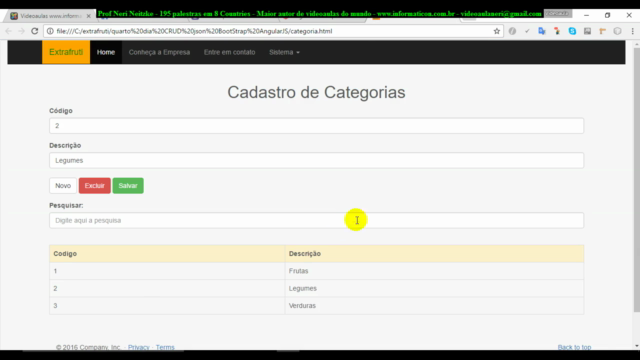Click the colorful figure extension icon

coord(557,31)
